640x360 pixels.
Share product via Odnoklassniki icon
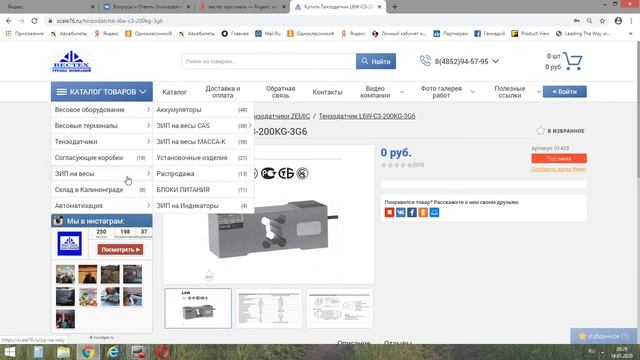[423, 212]
